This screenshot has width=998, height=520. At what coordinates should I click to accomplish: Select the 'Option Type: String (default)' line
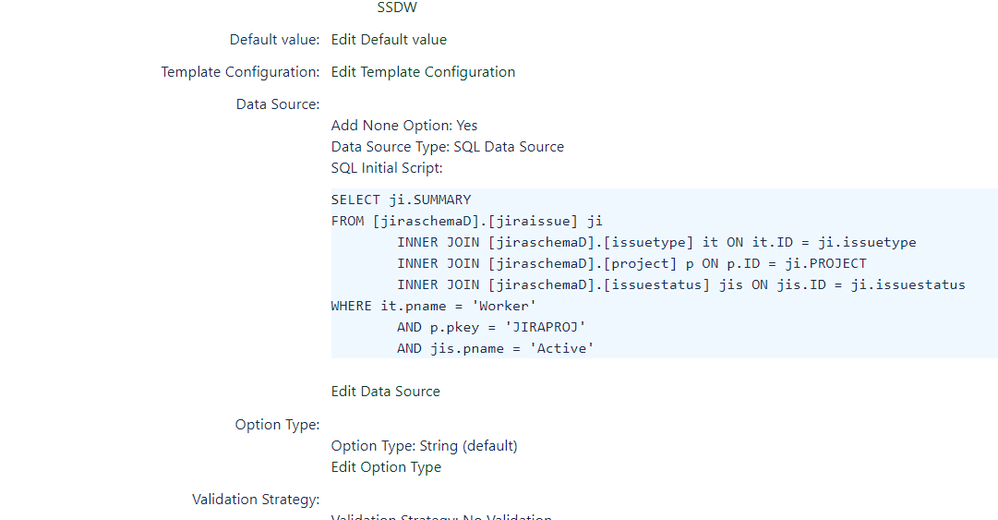point(425,446)
